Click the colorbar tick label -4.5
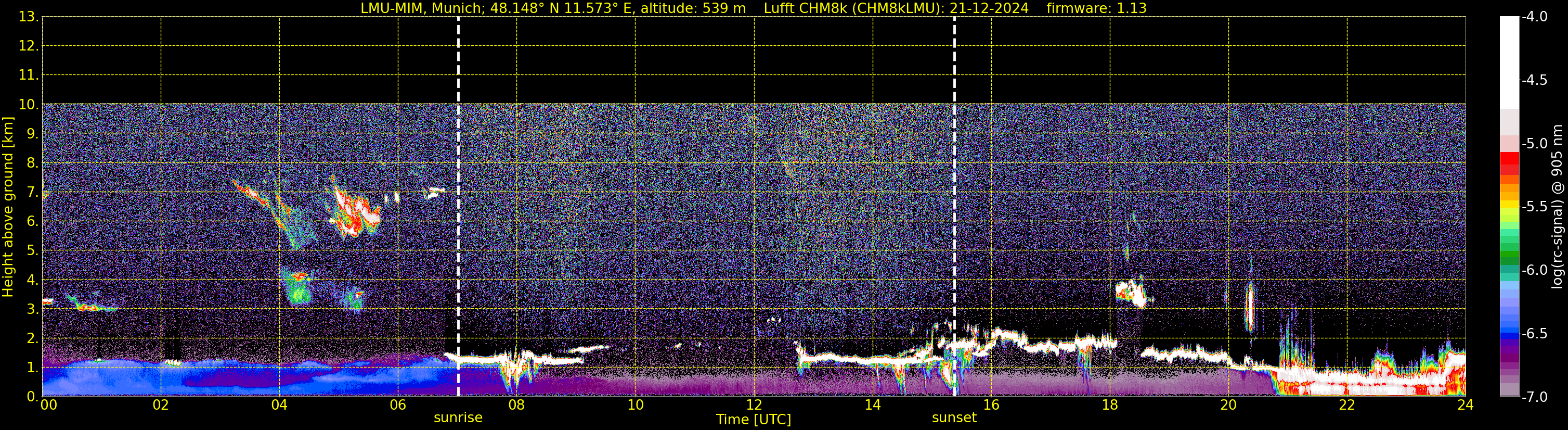 tap(1535, 80)
